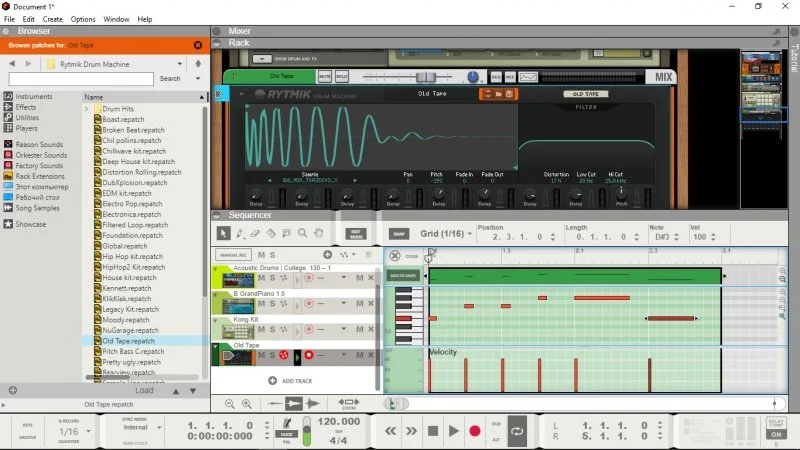This screenshot has width=800, height=450.
Task: Click the Multilanes button in edit view
Action: (403, 276)
